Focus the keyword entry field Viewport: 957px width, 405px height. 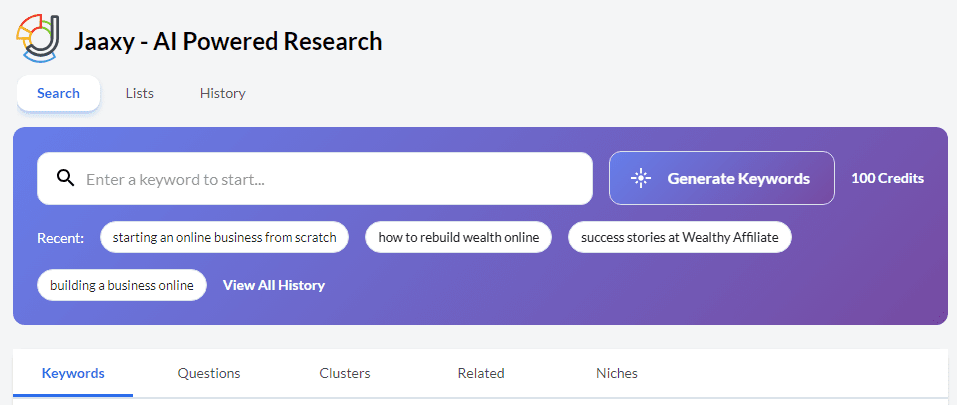(x=330, y=179)
